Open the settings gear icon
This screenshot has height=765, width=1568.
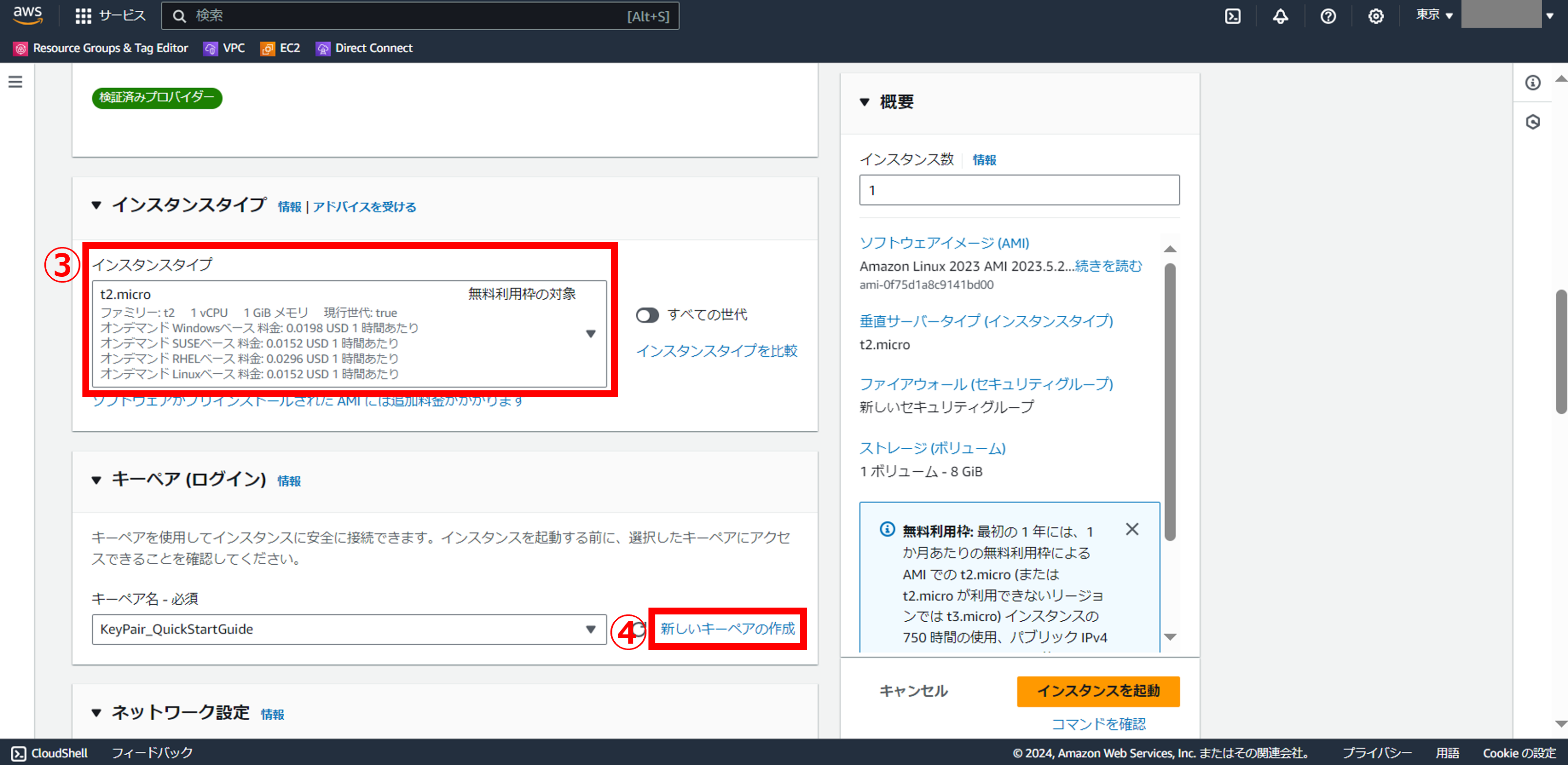1375,17
